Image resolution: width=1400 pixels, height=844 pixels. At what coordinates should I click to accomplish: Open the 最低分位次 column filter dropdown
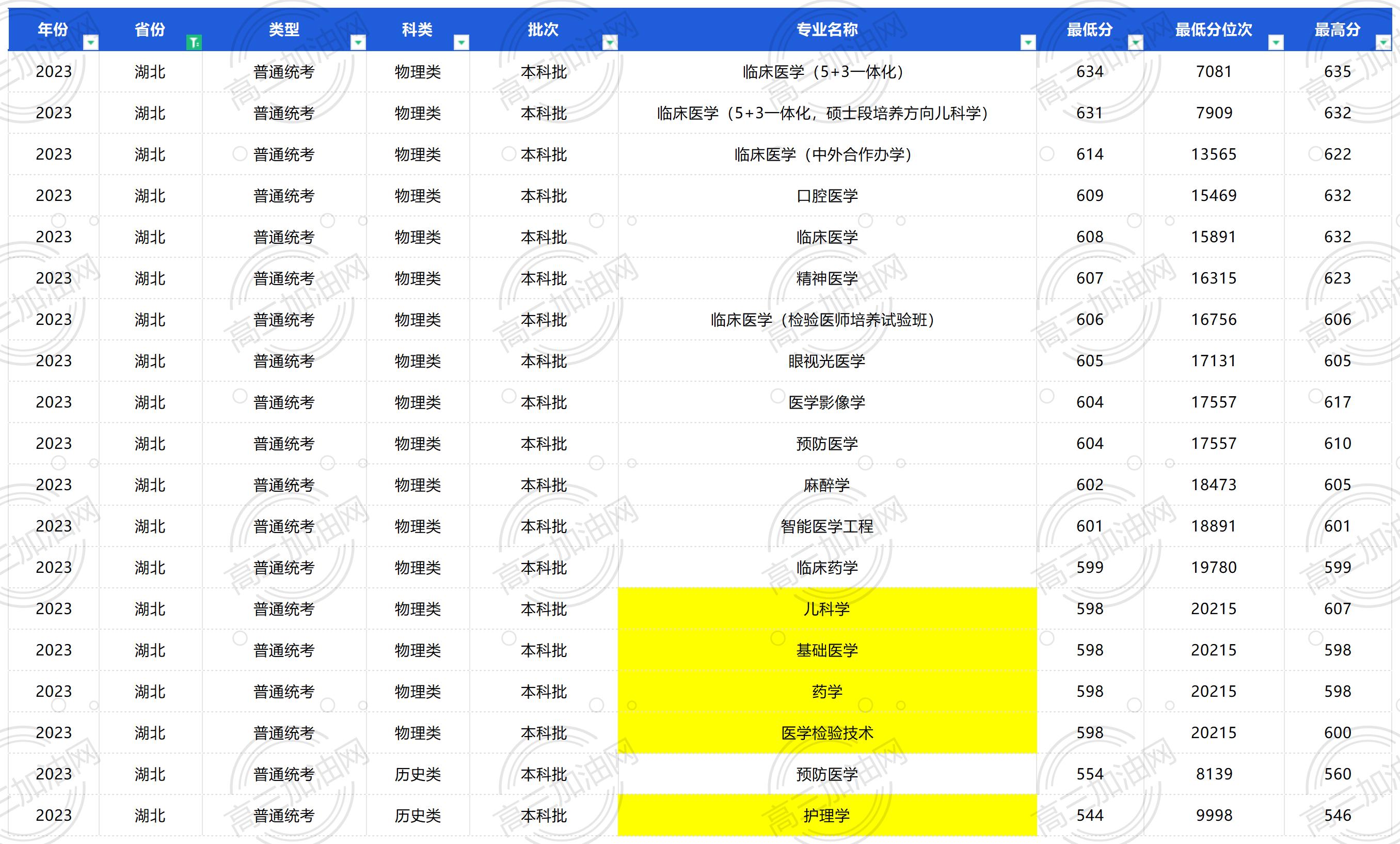(1276, 43)
